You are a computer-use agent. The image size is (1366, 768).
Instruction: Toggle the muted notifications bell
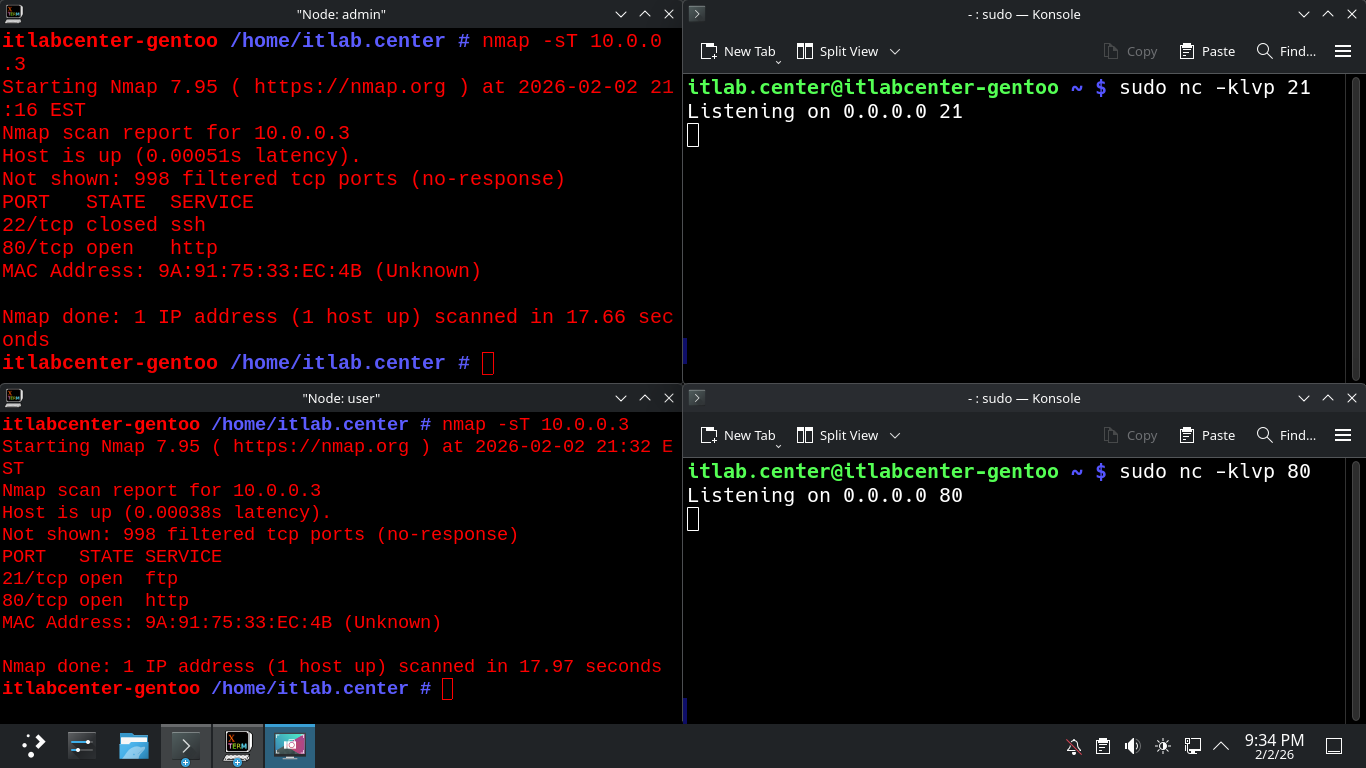[x=1074, y=746]
